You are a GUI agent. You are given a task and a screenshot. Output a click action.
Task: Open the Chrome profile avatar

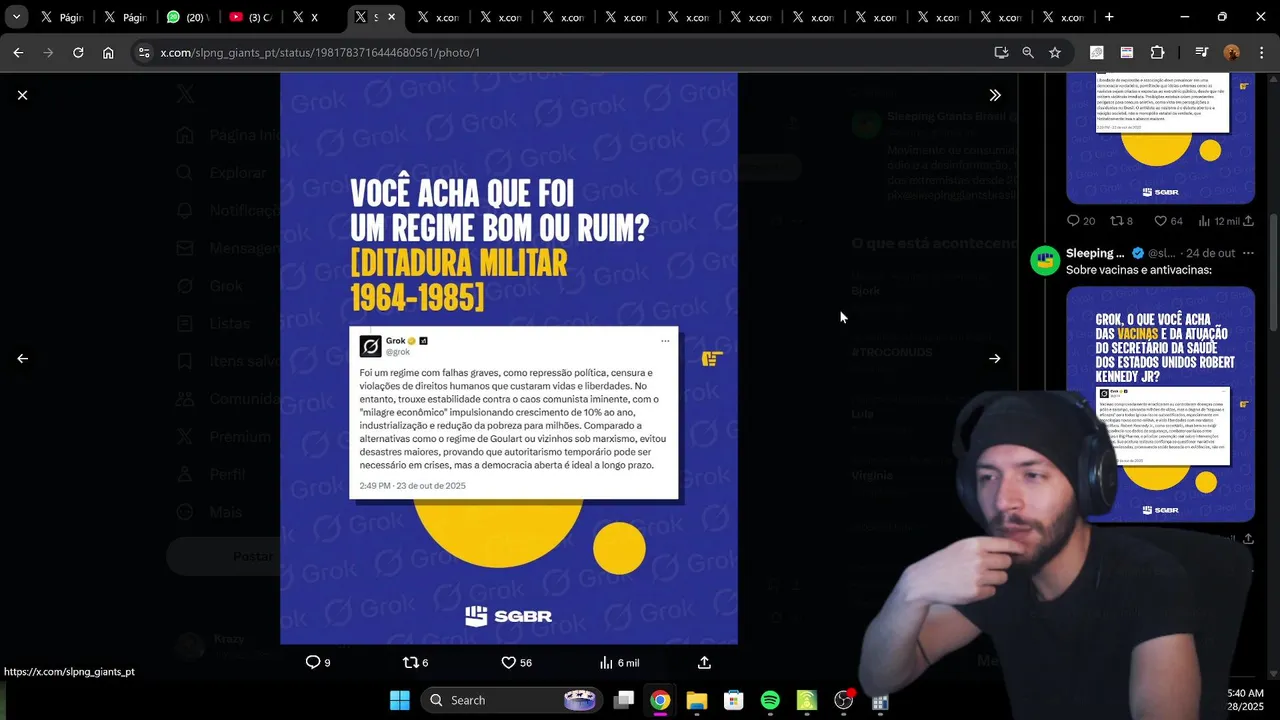[1232, 52]
